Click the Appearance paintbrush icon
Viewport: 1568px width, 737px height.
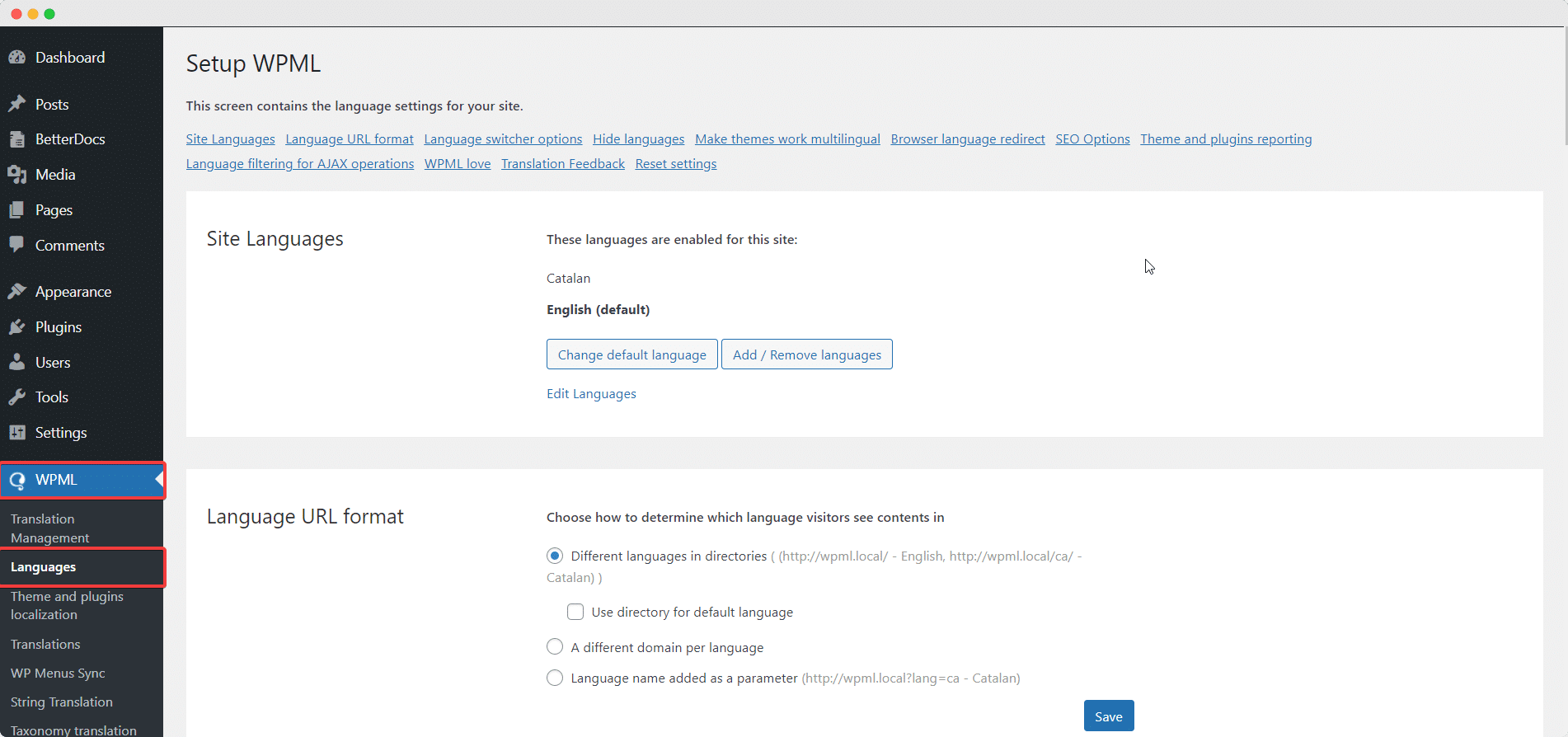pyautogui.click(x=17, y=292)
